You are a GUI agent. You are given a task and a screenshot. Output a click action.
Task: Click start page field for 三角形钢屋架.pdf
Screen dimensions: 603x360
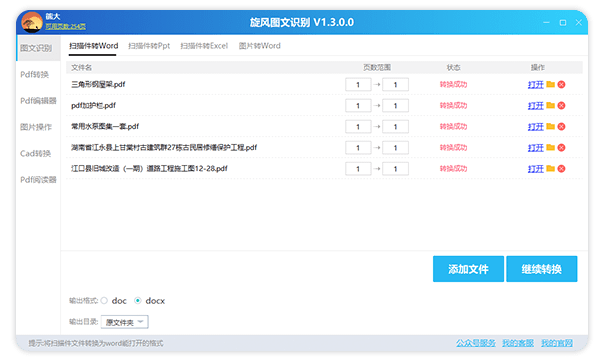click(358, 85)
